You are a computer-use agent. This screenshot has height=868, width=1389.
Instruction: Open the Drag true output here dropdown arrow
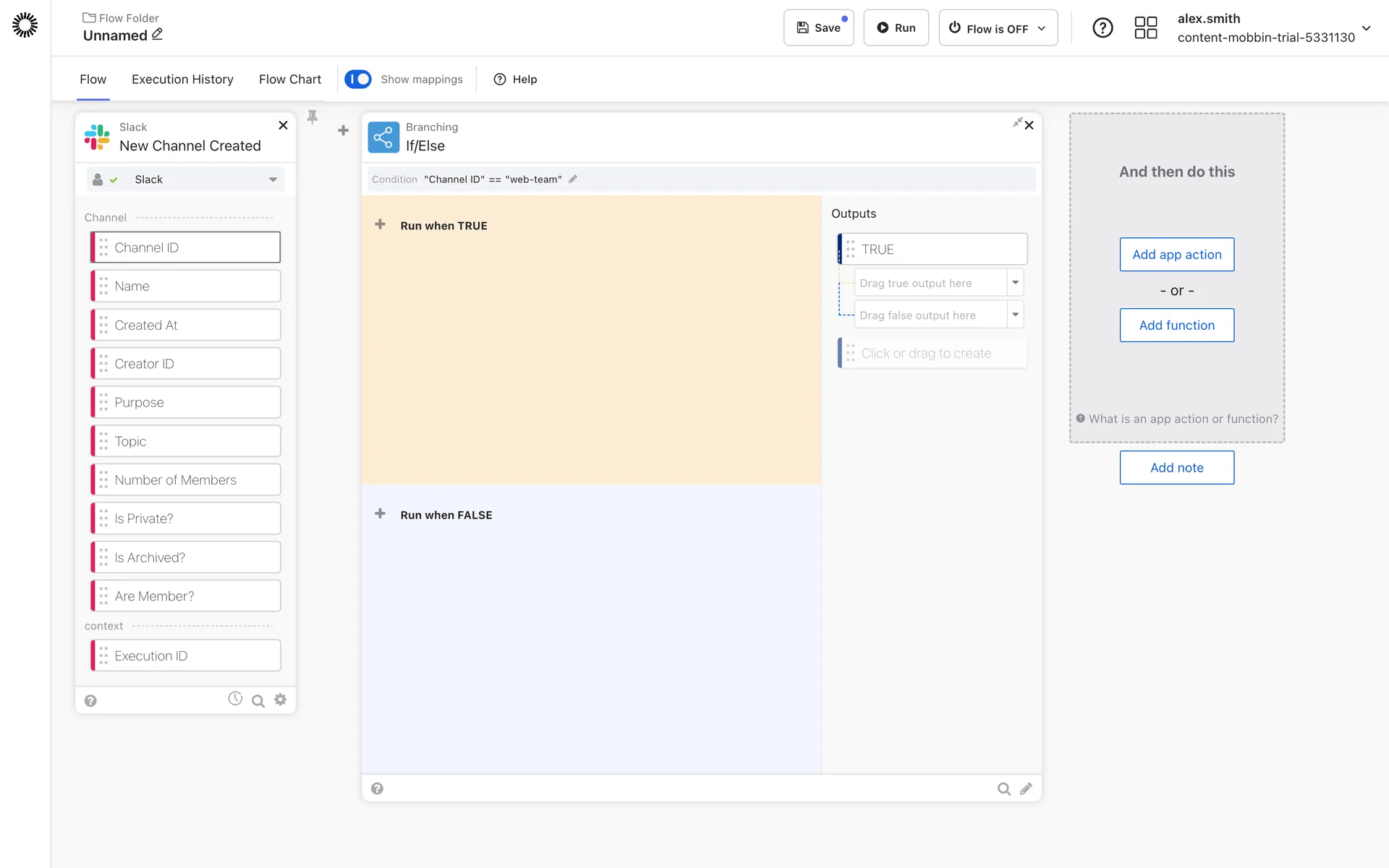click(1015, 283)
